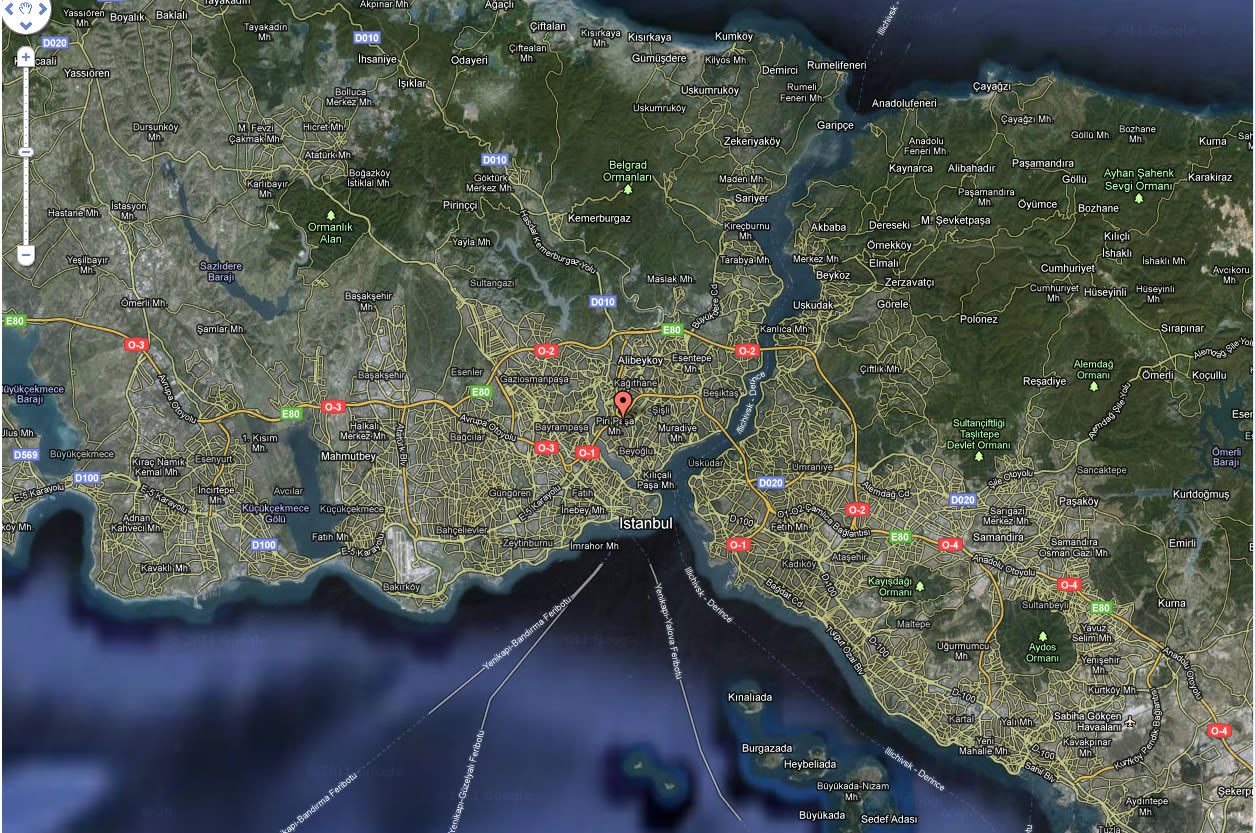Viewport: 1256px width, 833px height.
Task: Select the Sabiha Gökçen airport plane icon
Action: (x=1130, y=721)
